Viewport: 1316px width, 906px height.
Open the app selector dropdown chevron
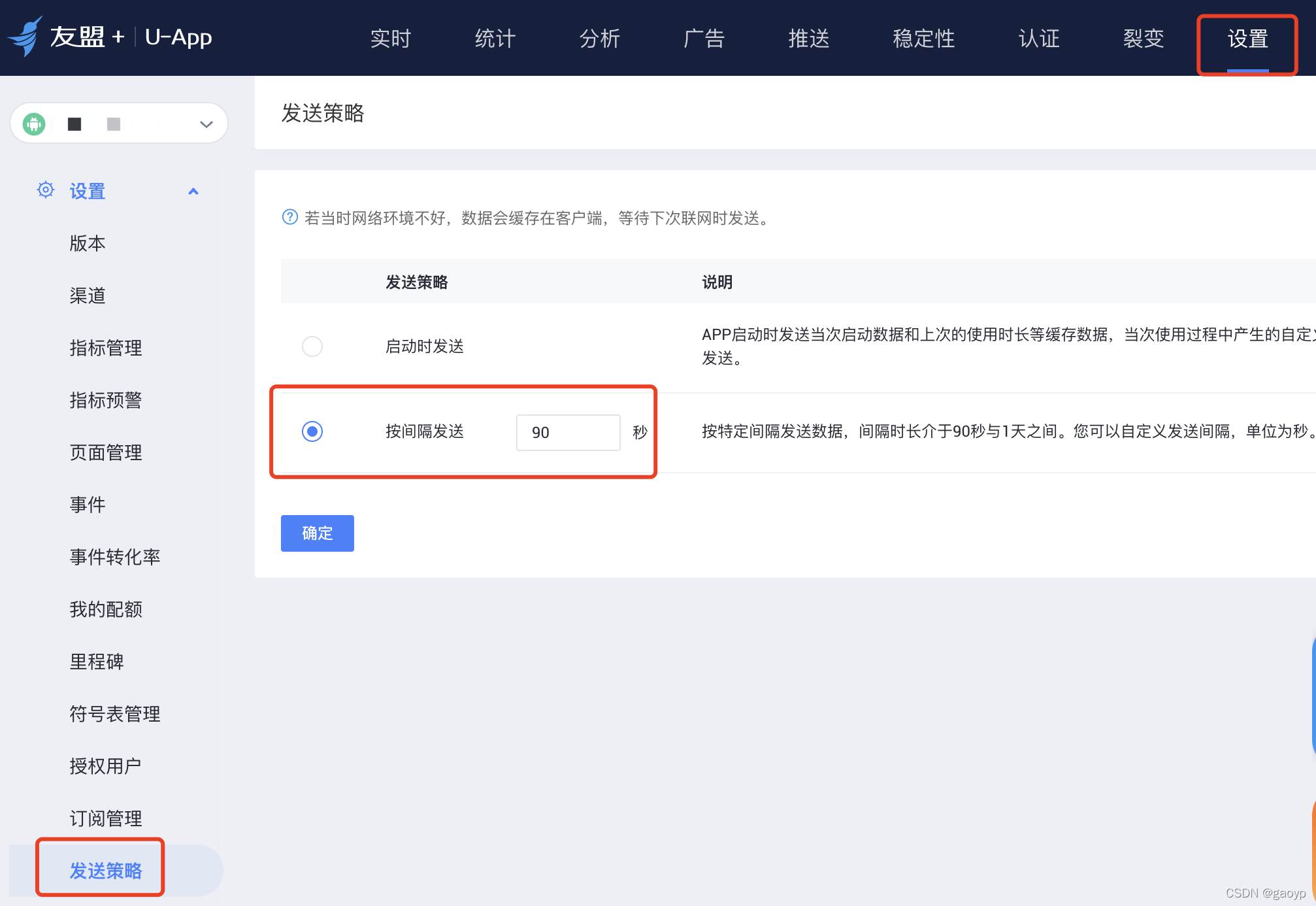[206, 124]
